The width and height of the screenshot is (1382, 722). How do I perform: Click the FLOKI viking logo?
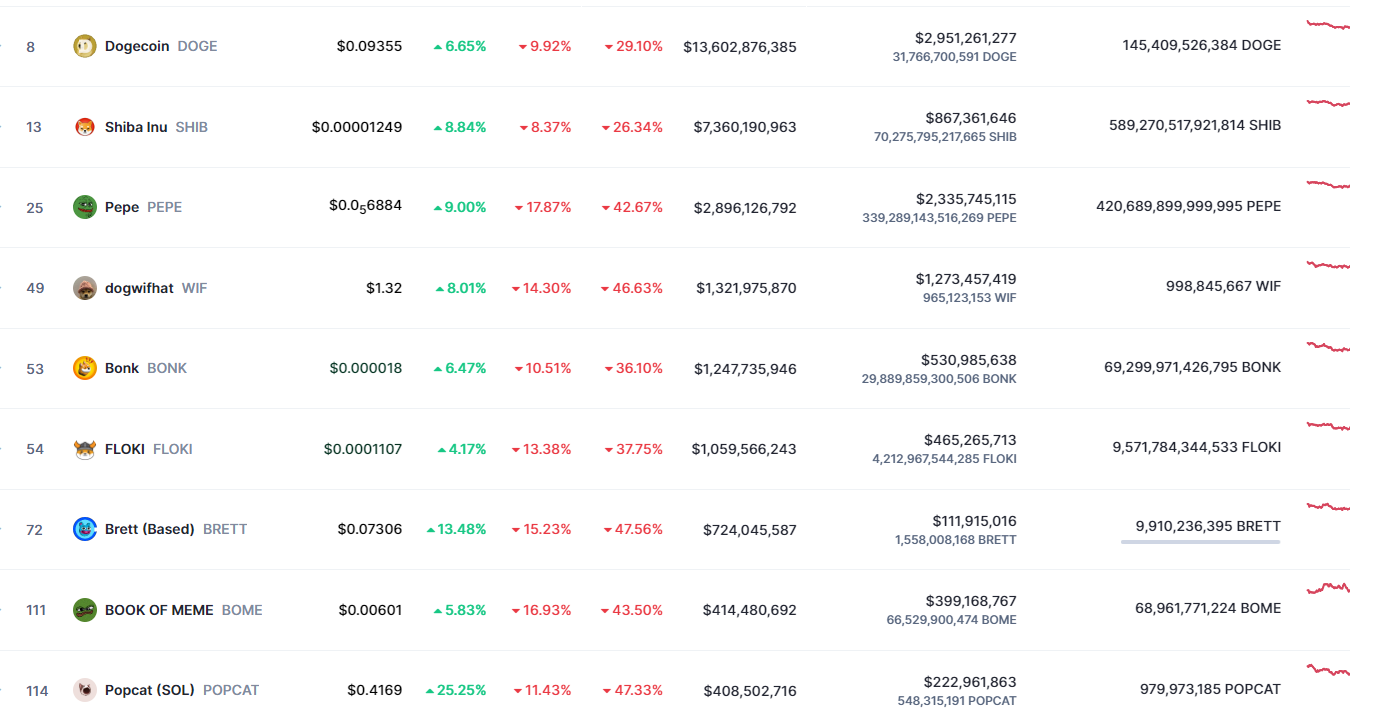(85, 449)
